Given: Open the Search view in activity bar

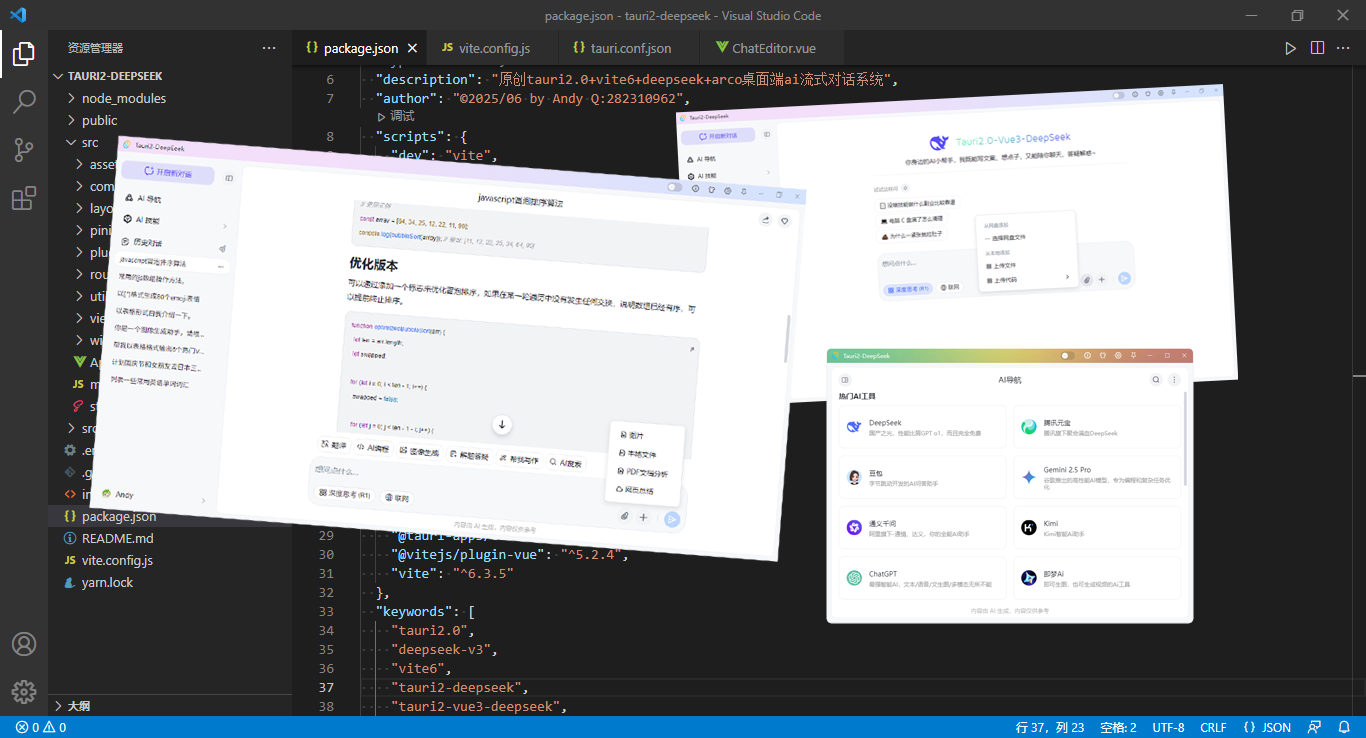Looking at the screenshot, I should [24, 101].
